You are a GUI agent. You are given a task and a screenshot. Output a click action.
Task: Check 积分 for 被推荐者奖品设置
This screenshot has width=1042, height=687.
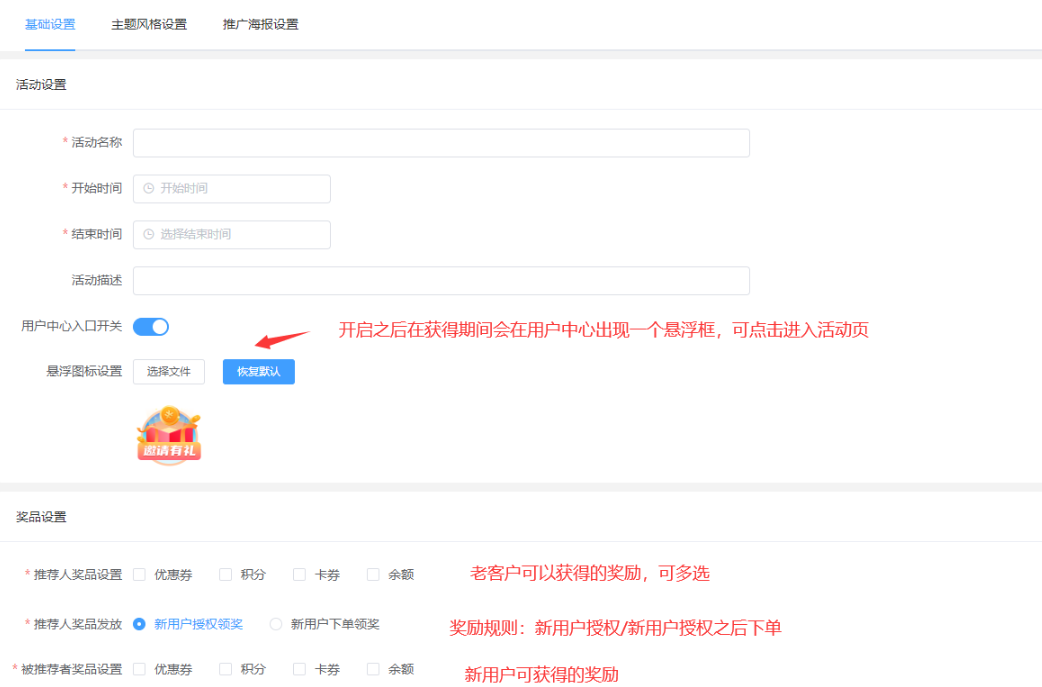(x=226, y=669)
